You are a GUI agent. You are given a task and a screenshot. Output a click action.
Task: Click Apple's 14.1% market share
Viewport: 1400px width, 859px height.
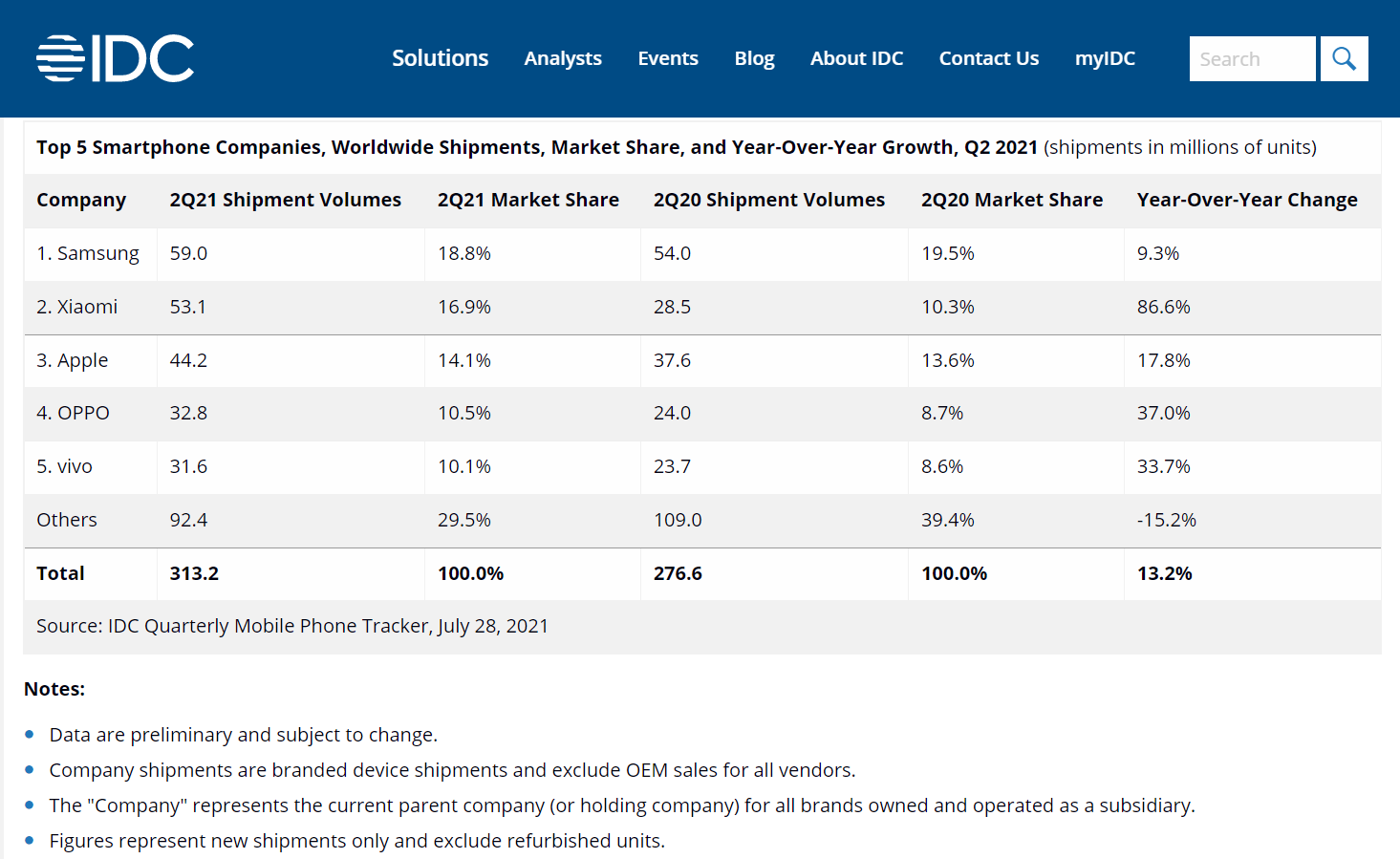(x=464, y=360)
